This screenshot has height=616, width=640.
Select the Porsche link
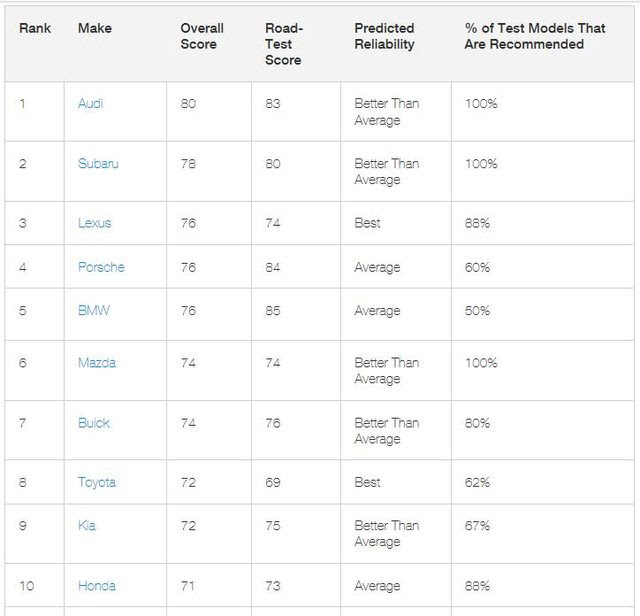click(101, 267)
